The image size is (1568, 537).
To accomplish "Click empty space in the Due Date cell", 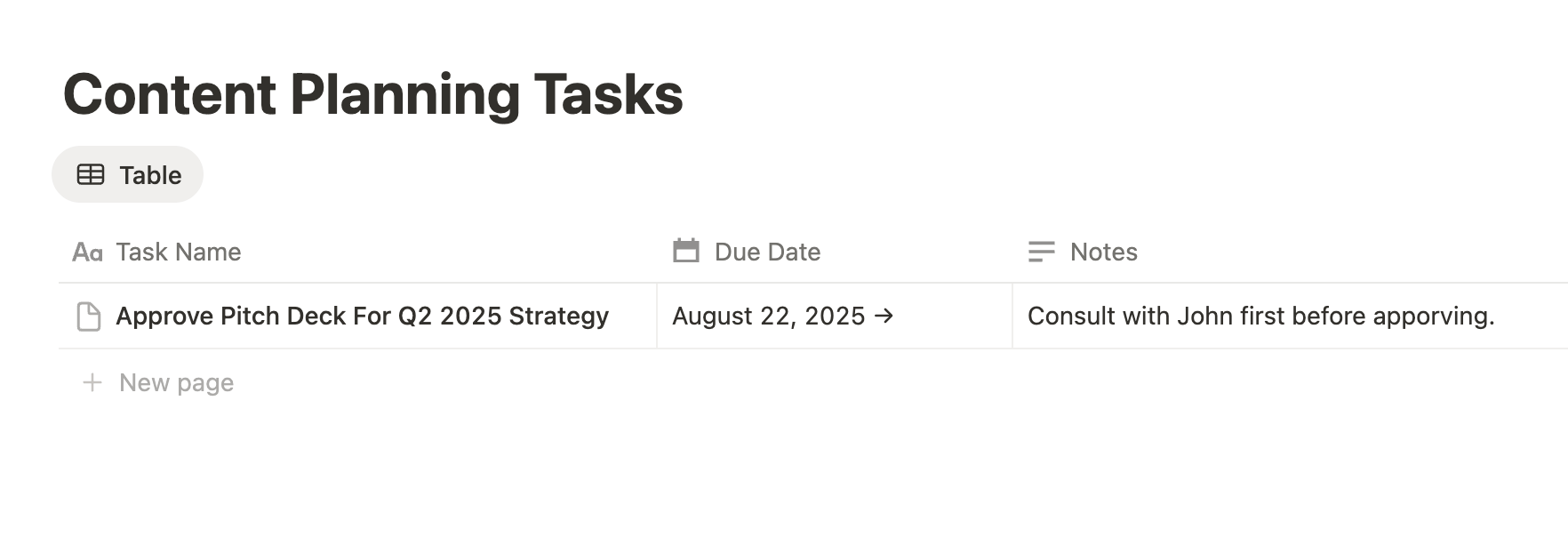I will pyautogui.click(x=956, y=317).
